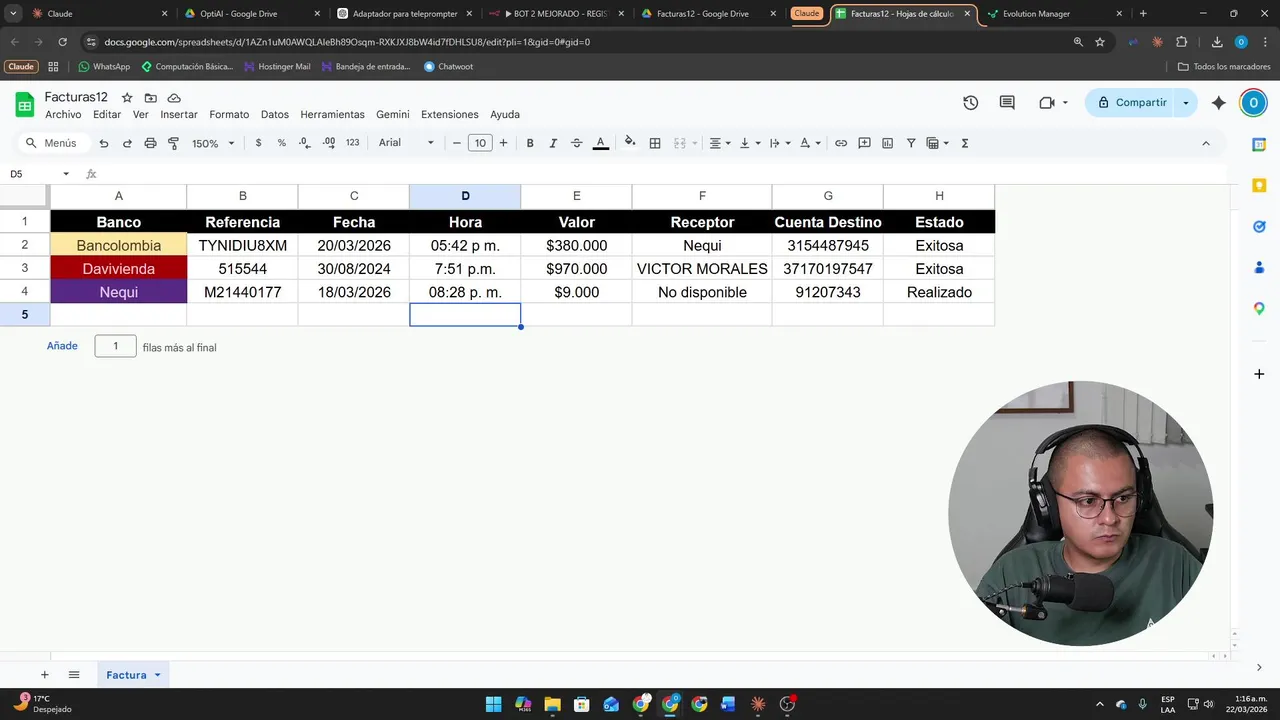Open the Arial font dropdown
1280x720 pixels.
point(406,143)
